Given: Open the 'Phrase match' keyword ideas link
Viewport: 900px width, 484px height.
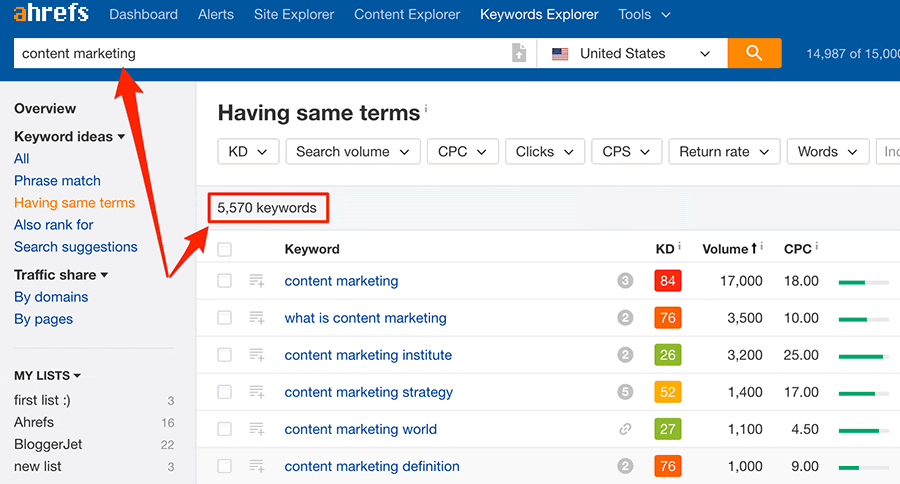Looking at the screenshot, I should click(57, 181).
